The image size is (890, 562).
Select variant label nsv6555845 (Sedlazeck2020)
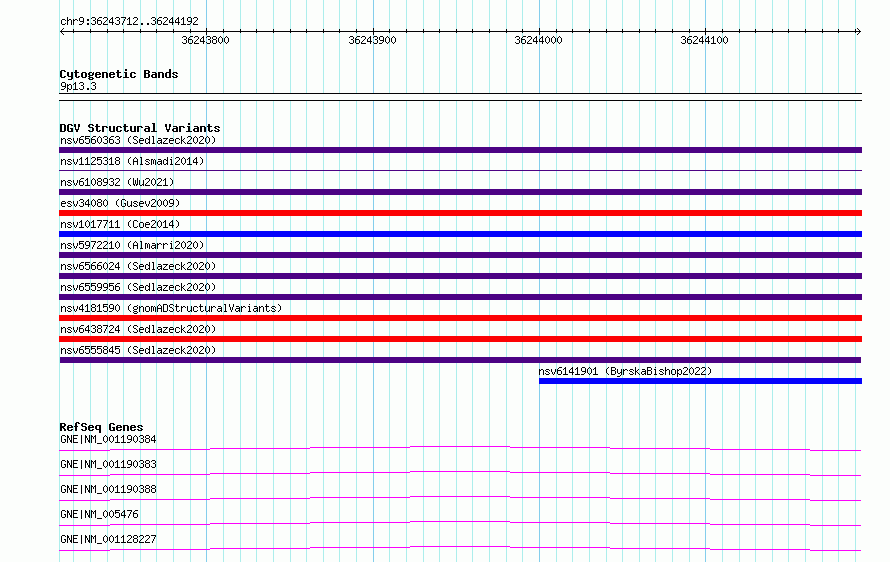tap(138, 350)
